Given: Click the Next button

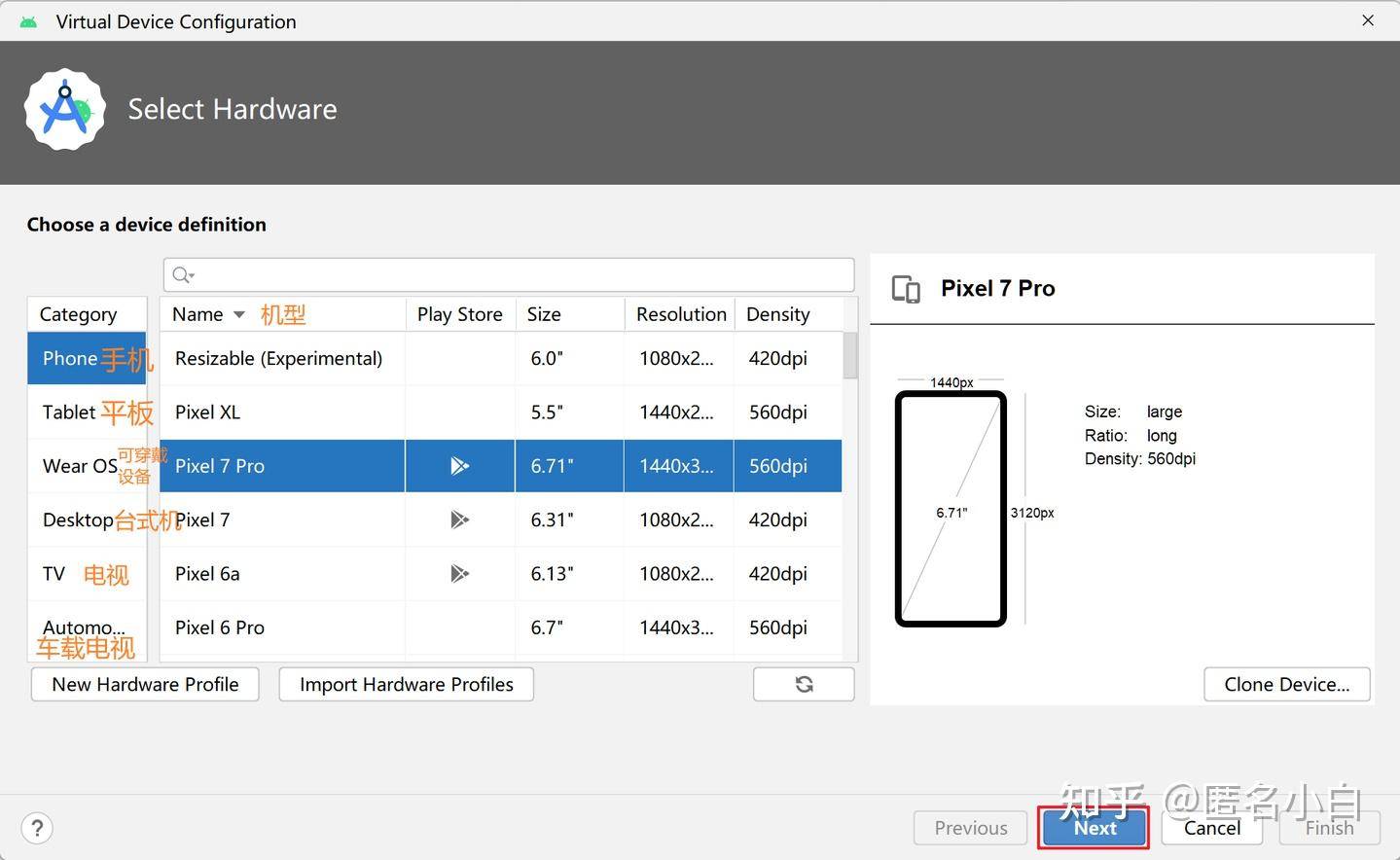Looking at the screenshot, I should tap(1095, 828).
